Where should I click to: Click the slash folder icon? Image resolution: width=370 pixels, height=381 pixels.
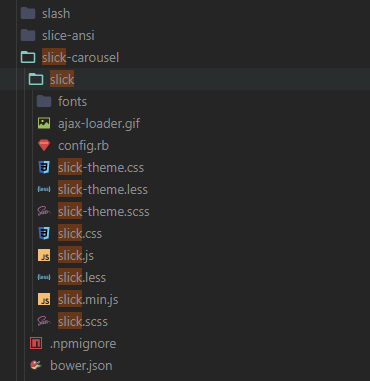(28, 13)
